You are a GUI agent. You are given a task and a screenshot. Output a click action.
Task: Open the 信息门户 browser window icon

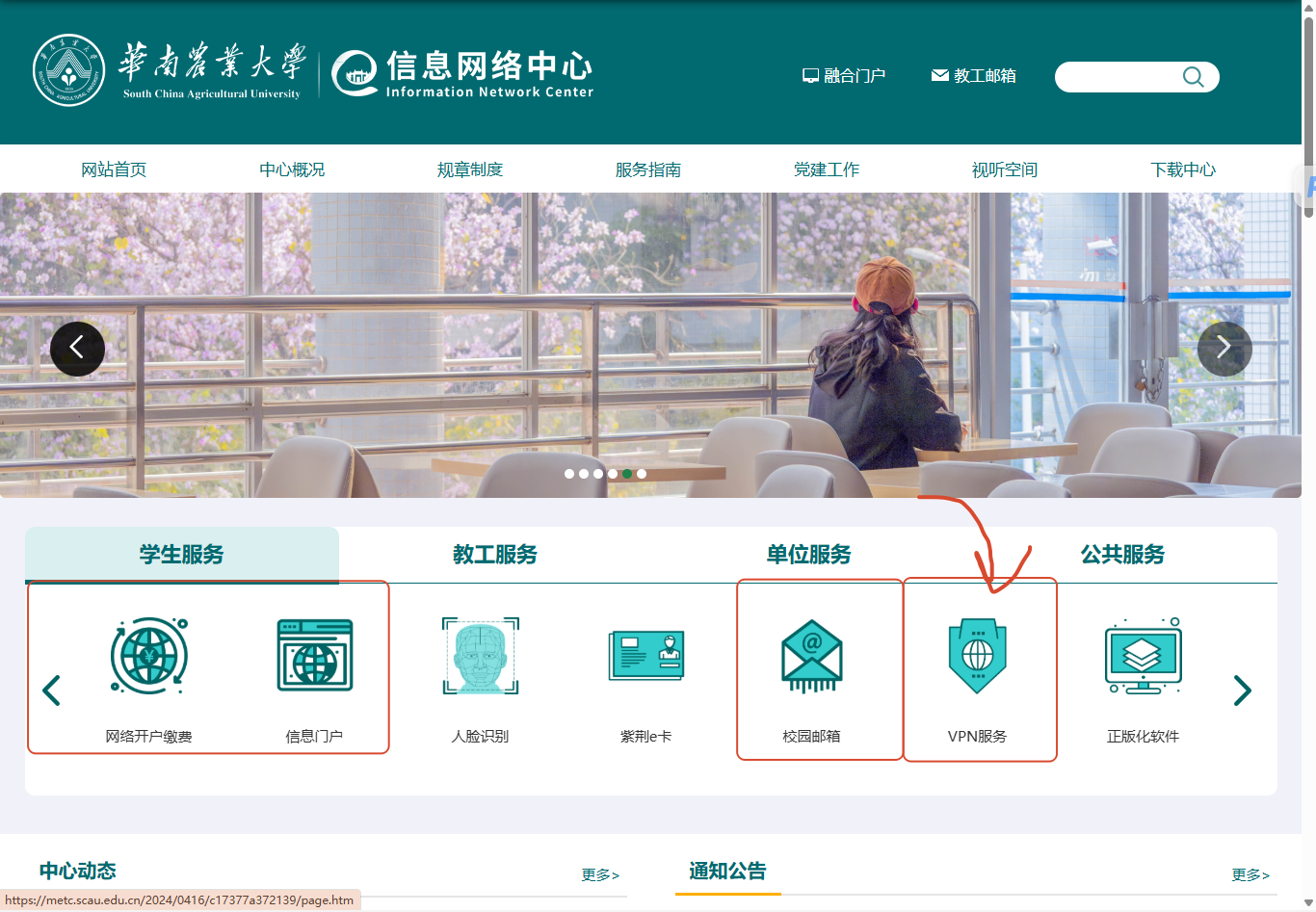pyautogui.click(x=315, y=655)
